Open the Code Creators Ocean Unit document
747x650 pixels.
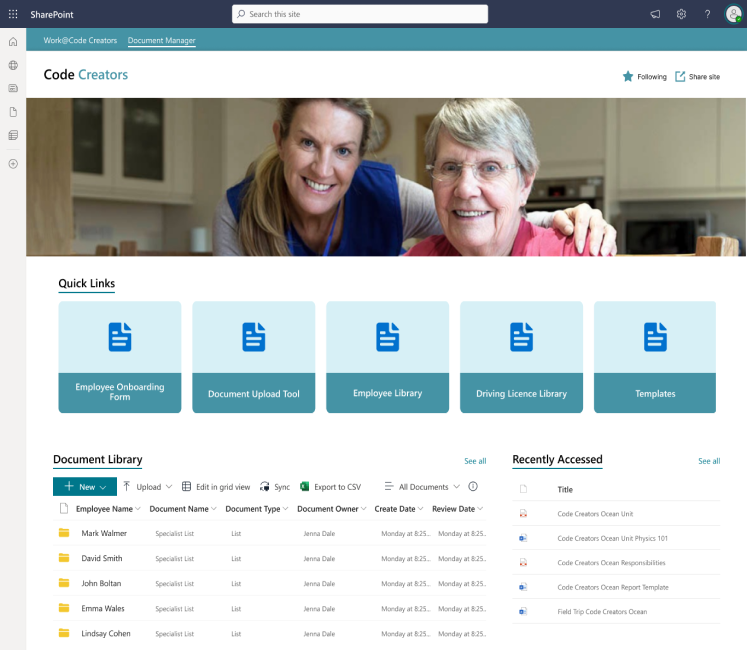pyautogui.click(x=595, y=514)
